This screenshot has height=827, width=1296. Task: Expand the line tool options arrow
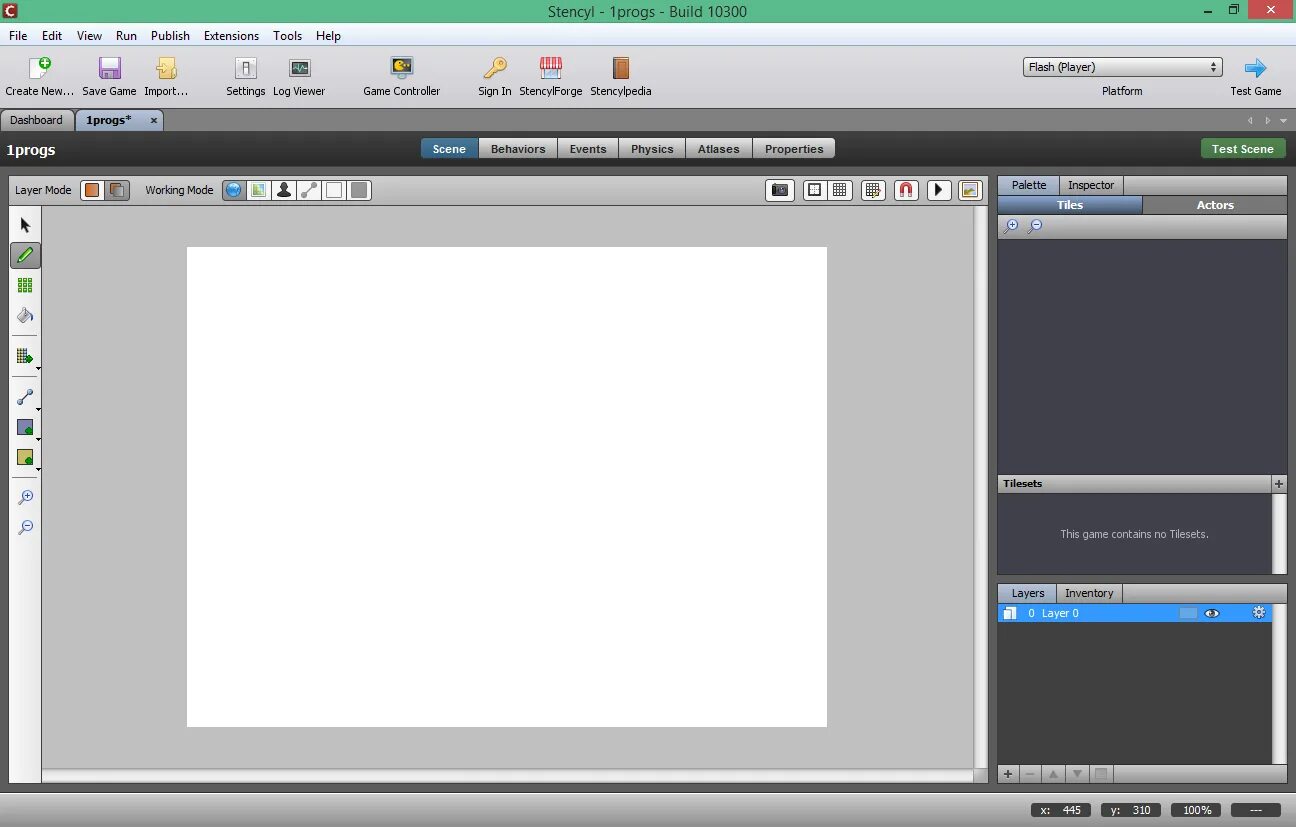pyautogui.click(x=38, y=409)
